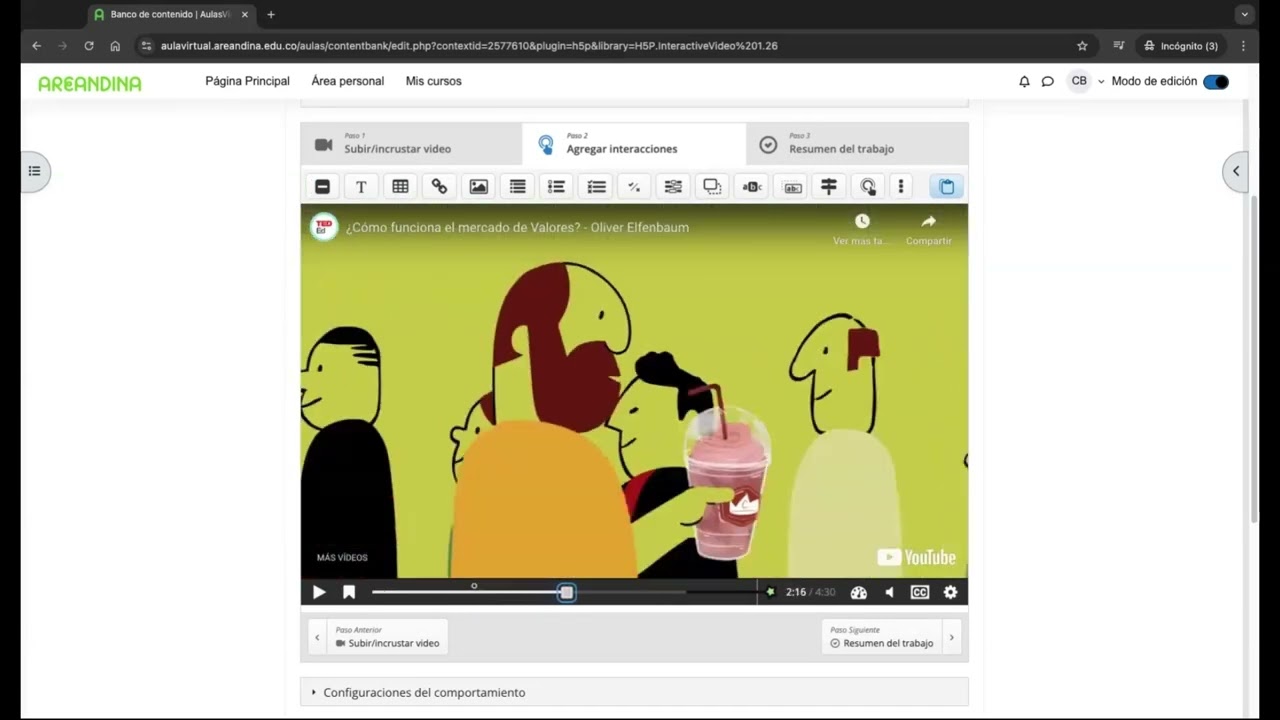Viewport: 1280px width, 720px height.
Task: Select the Banco de contenido browser tab
Action: [x=170, y=15]
